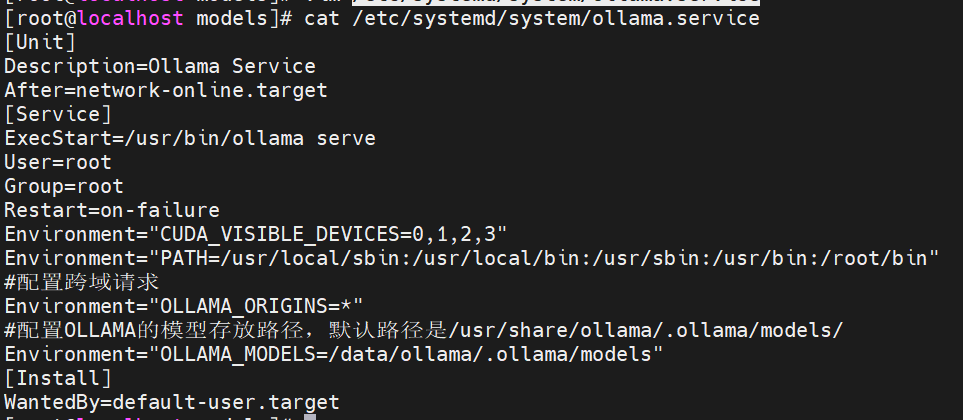Click the terminal cursor block at bottom prompt
963x420 pixels.
(x=310, y=418)
